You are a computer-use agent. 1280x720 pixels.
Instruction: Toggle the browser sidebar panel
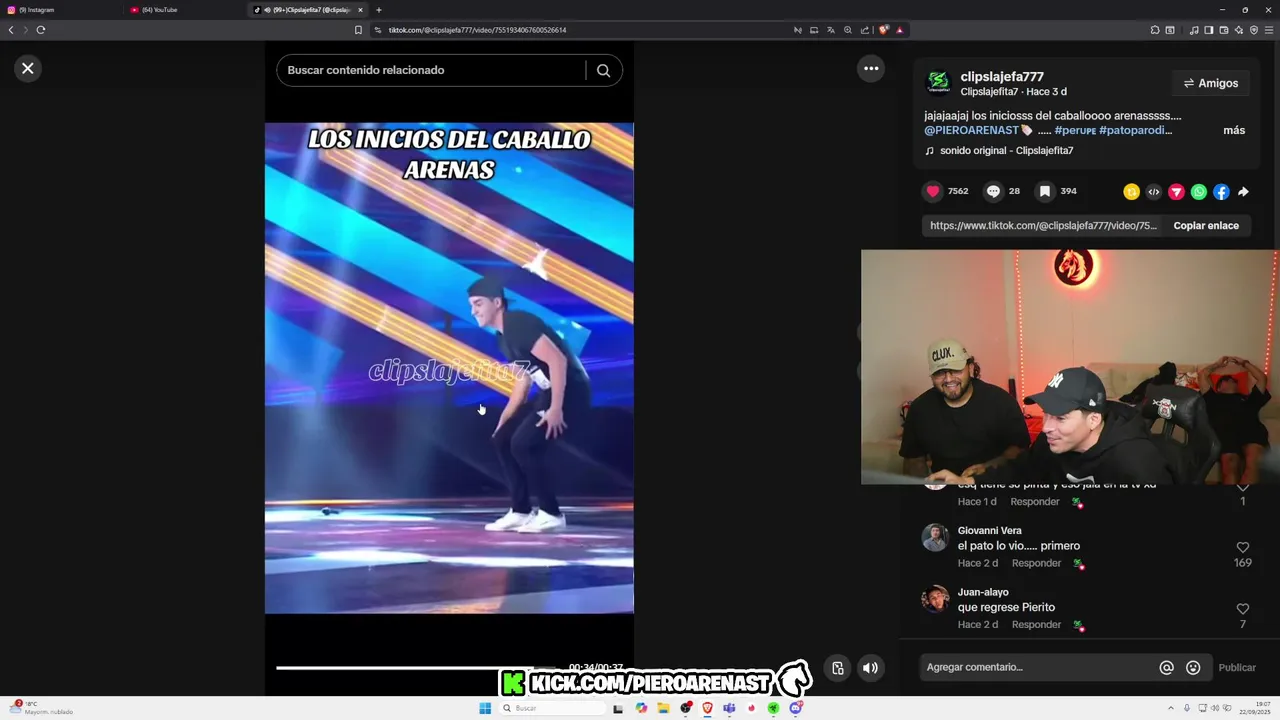[1209, 30]
